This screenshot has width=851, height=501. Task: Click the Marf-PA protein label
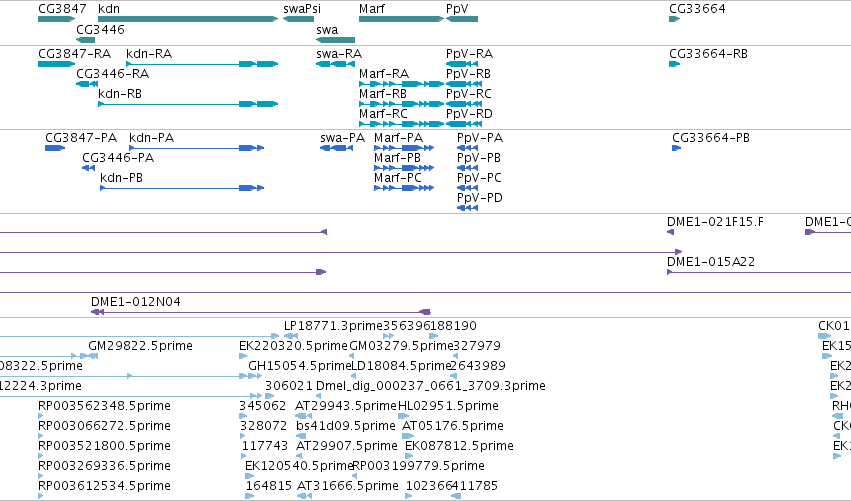pos(398,138)
